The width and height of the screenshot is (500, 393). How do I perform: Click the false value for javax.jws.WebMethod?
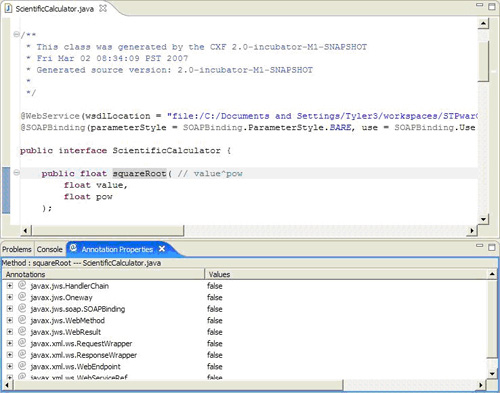click(215, 321)
